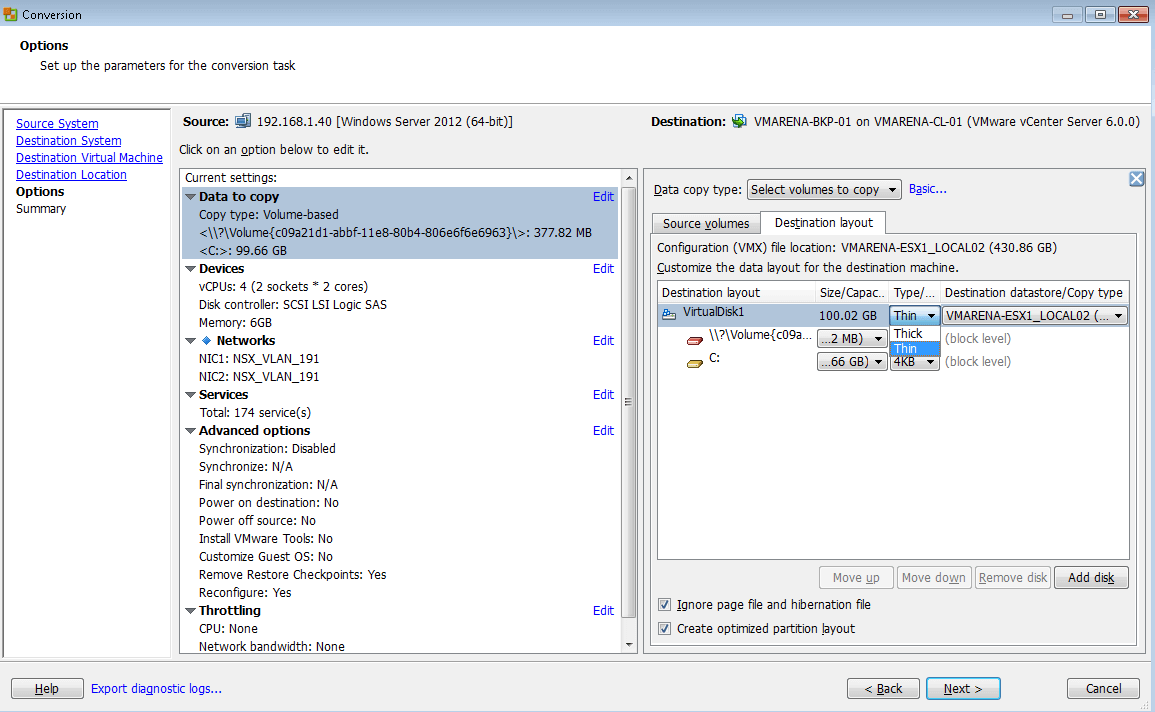The height and width of the screenshot is (712, 1155).
Task: Go back to the previous step
Action: (883, 688)
